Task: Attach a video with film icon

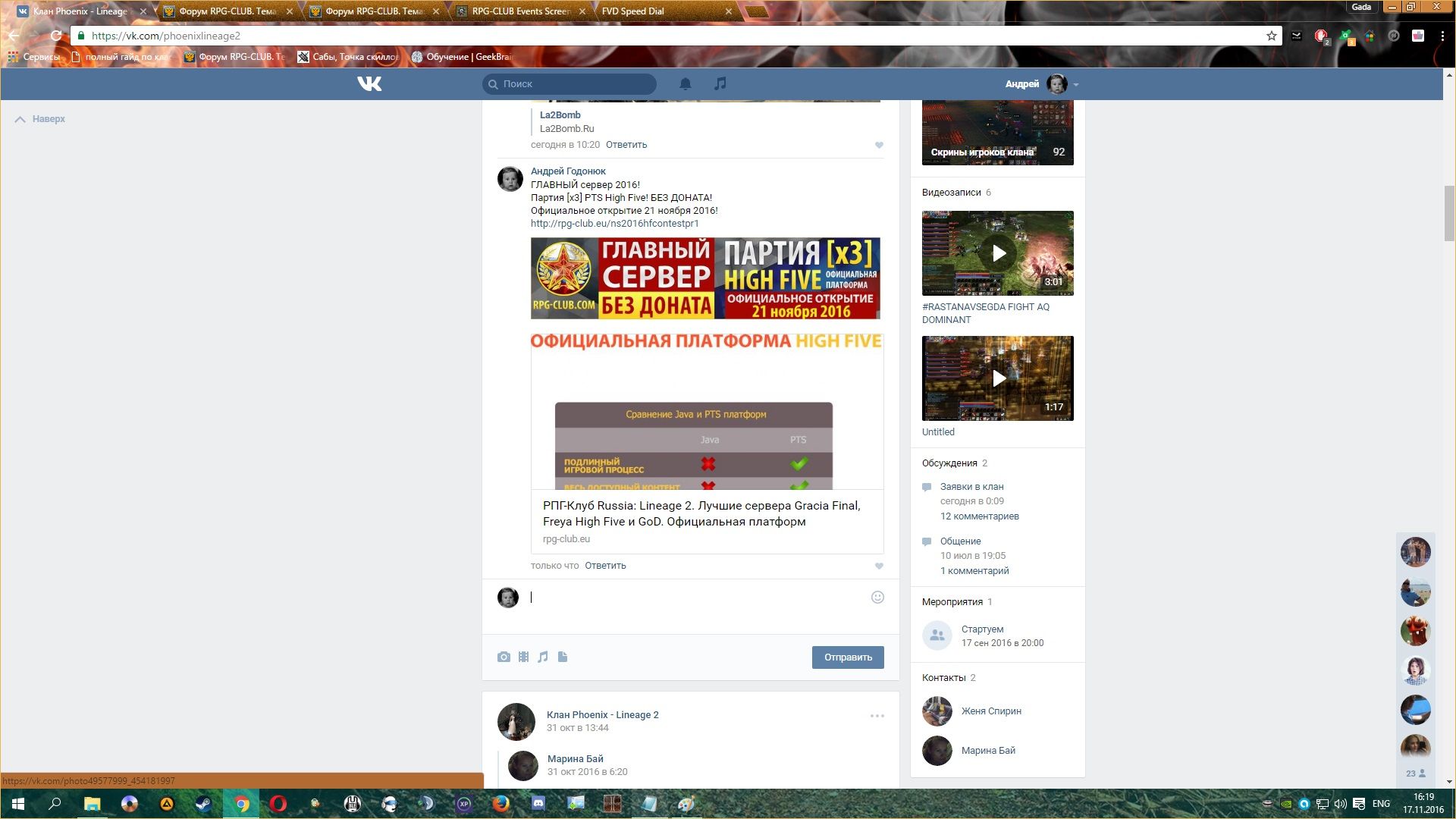Action: coord(523,657)
